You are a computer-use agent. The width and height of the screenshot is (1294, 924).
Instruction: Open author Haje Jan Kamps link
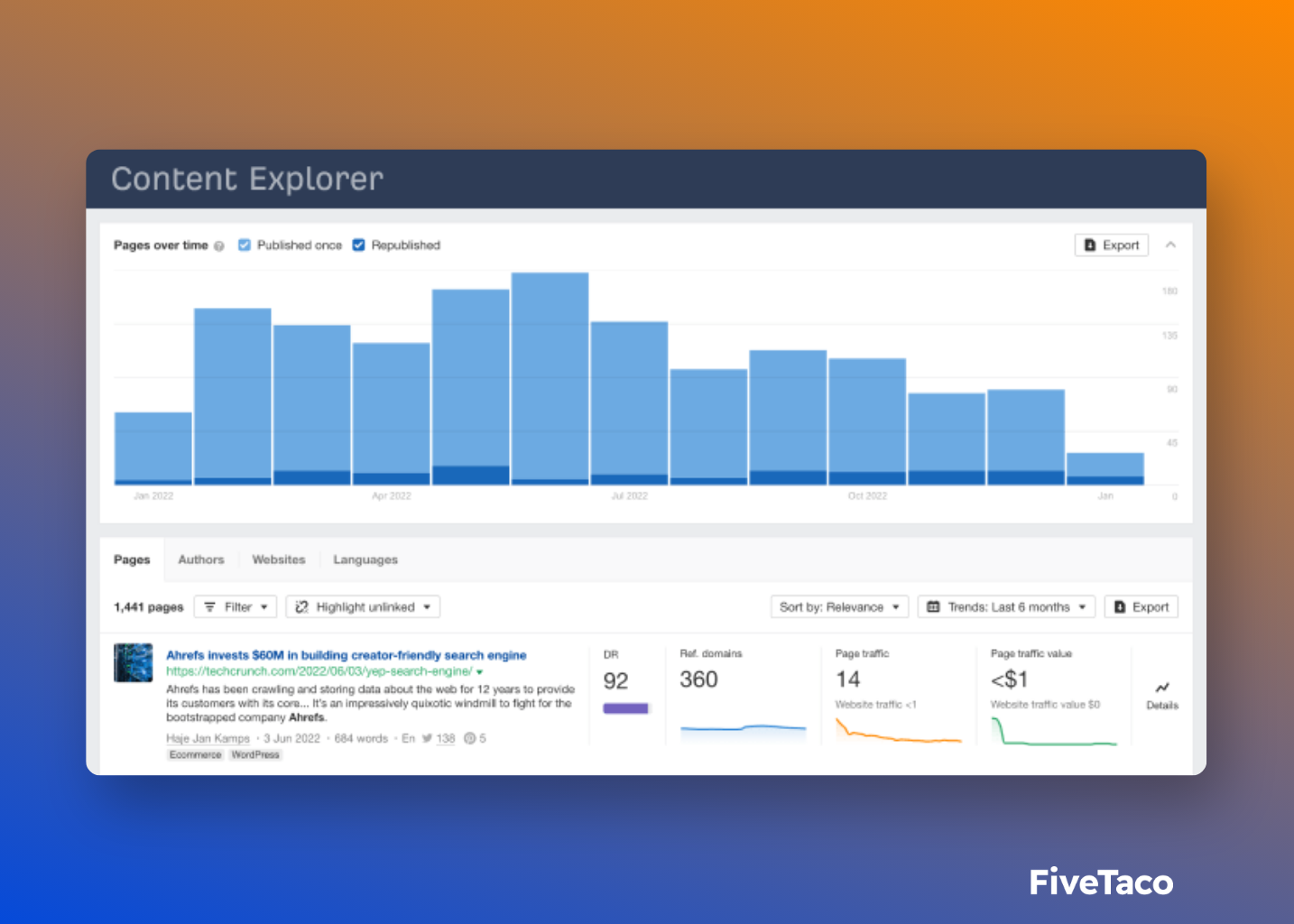pyautogui.click(x=208, y=738)
